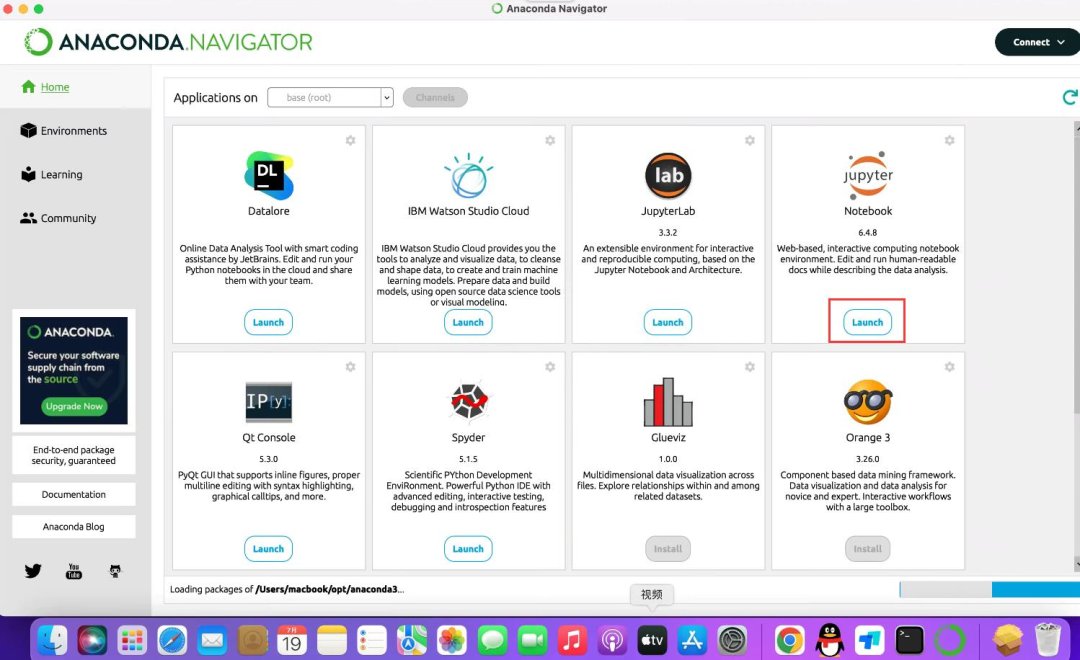Open the End-to-end package security link

point(74,455)
